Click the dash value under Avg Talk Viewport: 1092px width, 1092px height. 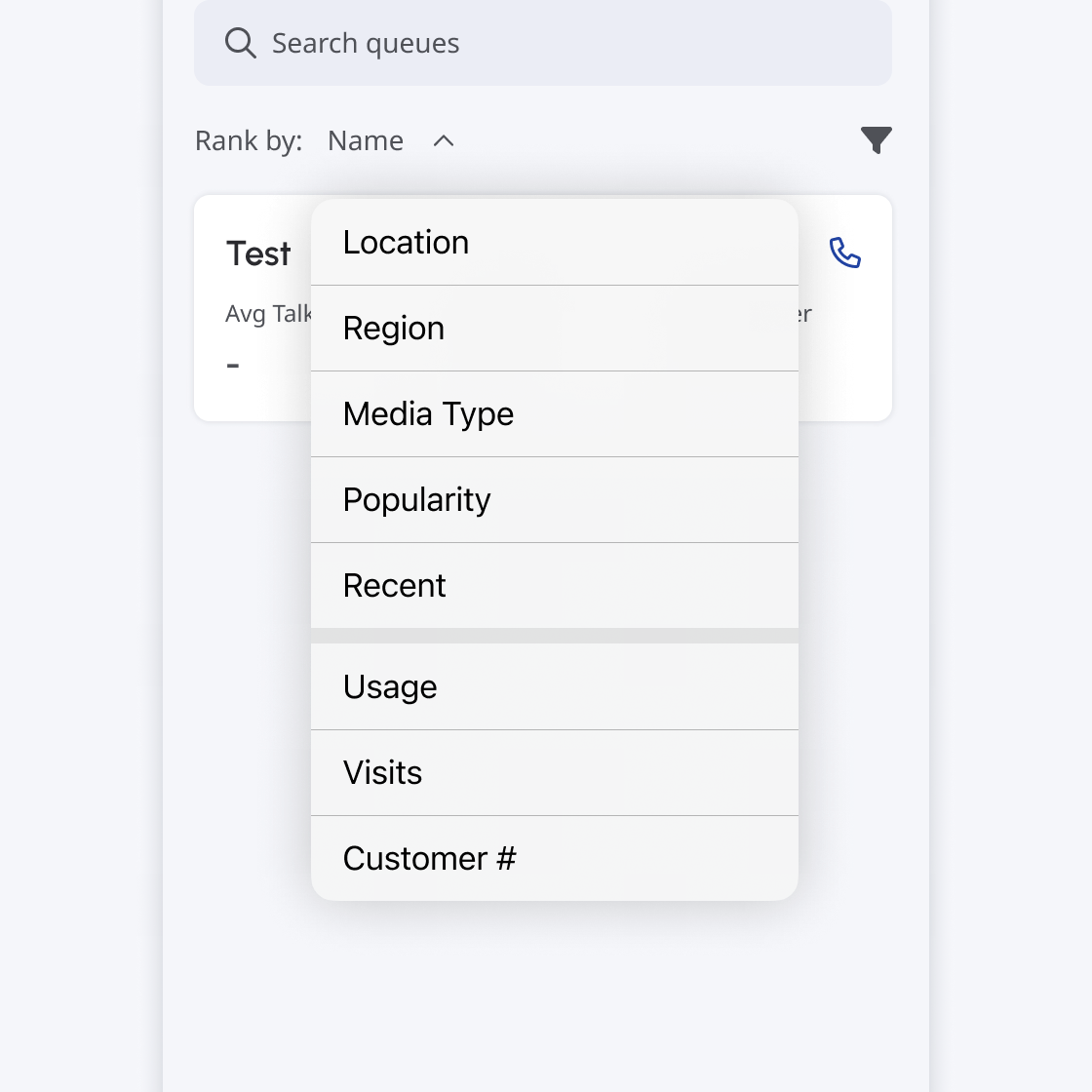tap(233, 366)
